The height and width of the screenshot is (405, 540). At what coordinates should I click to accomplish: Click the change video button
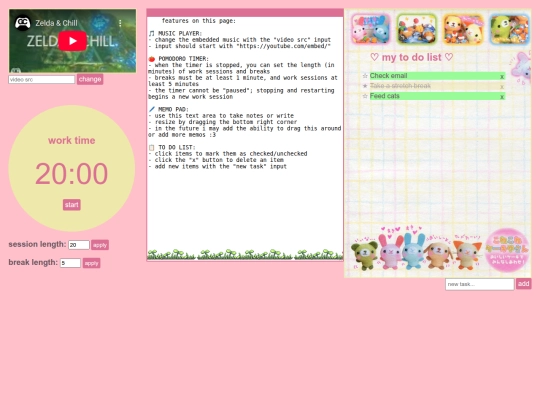coord(90,79)
